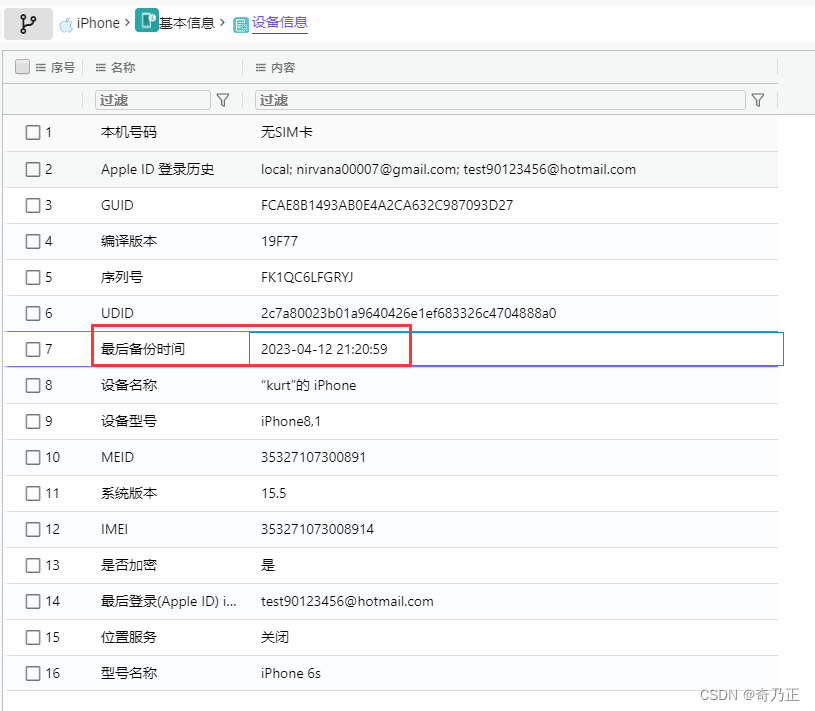Viewport: 815px width, 711px height.
Task: Check the box for row 9 设备型号
Action: click(33, 421)
